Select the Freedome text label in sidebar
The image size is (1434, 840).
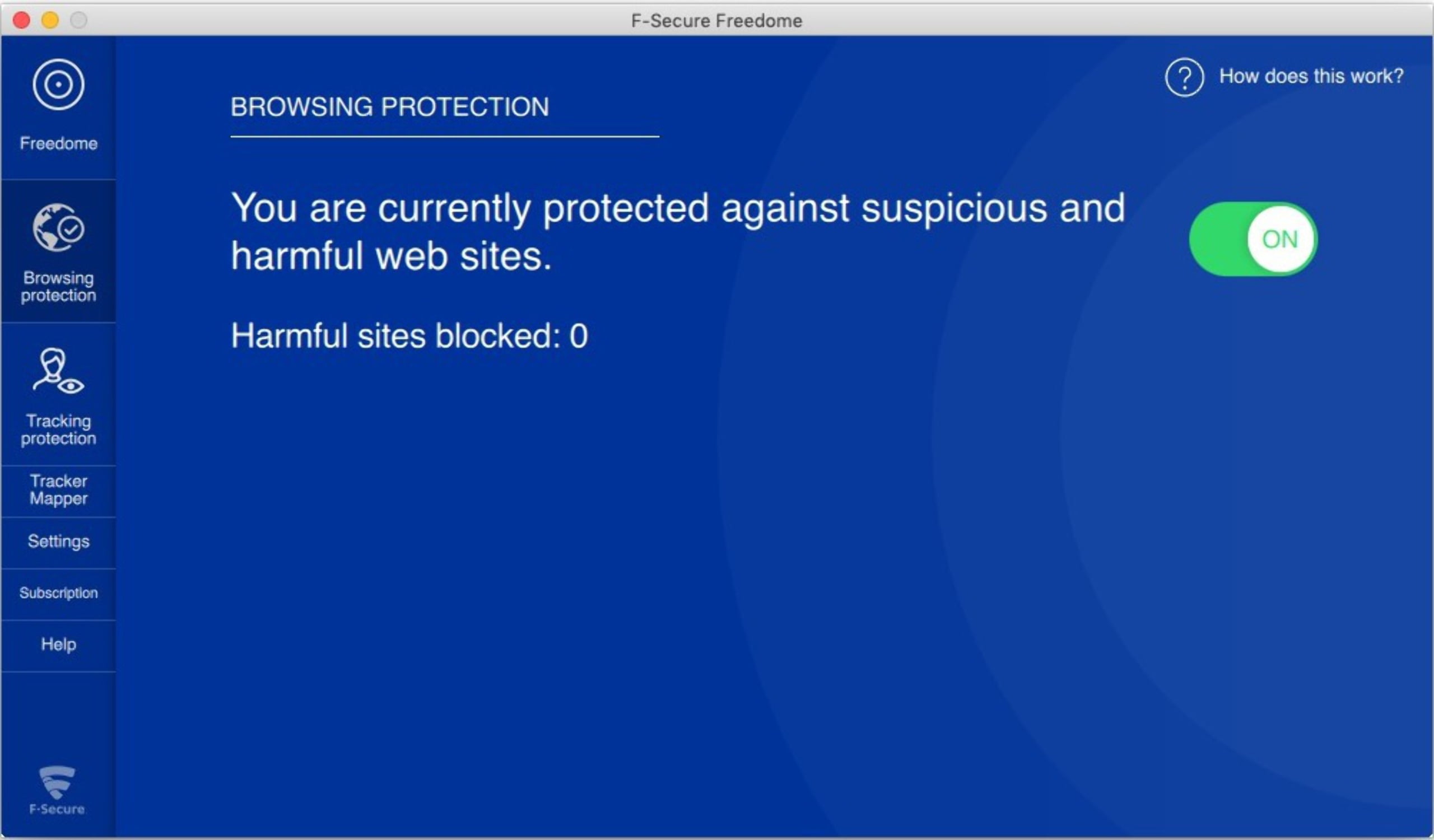tap(59, 143)
